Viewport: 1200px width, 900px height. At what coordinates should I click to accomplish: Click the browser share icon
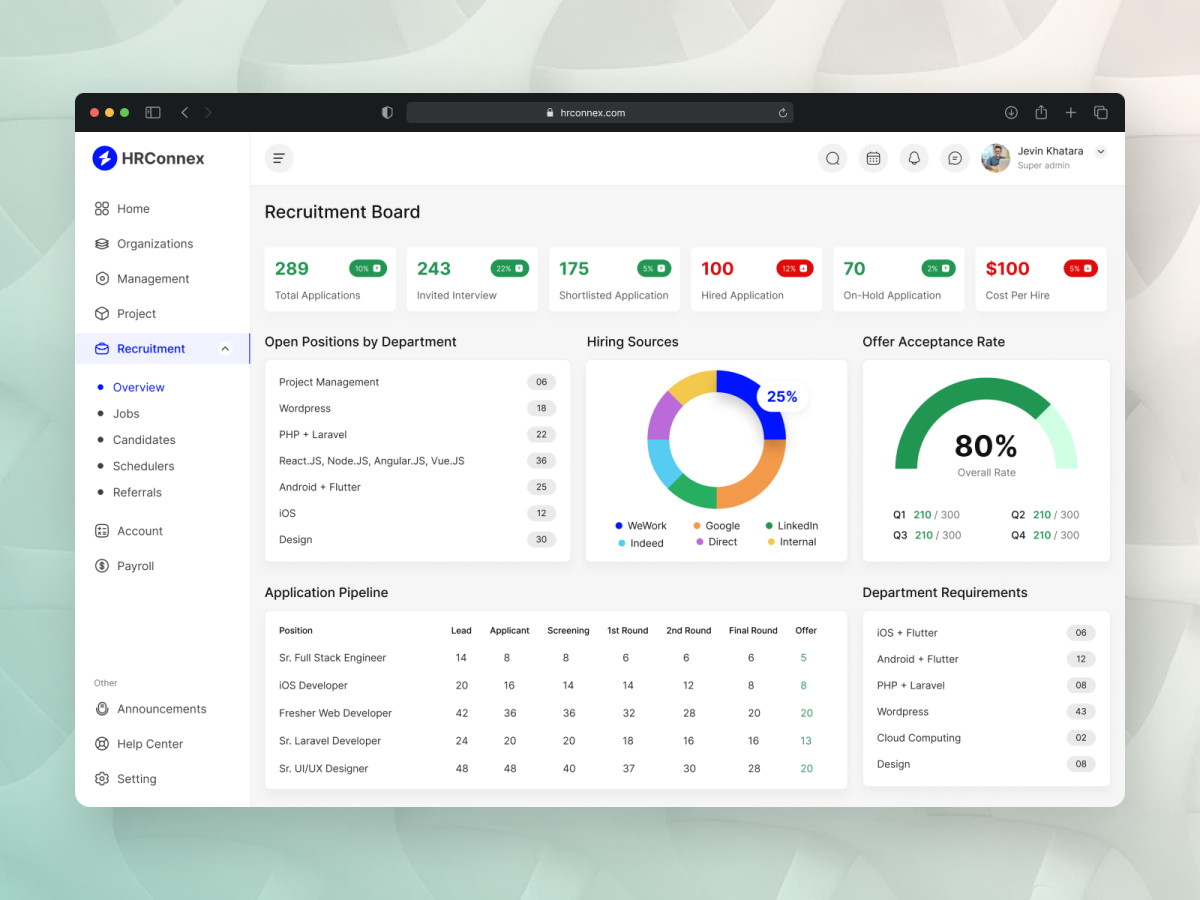[x=1041, y=112]
